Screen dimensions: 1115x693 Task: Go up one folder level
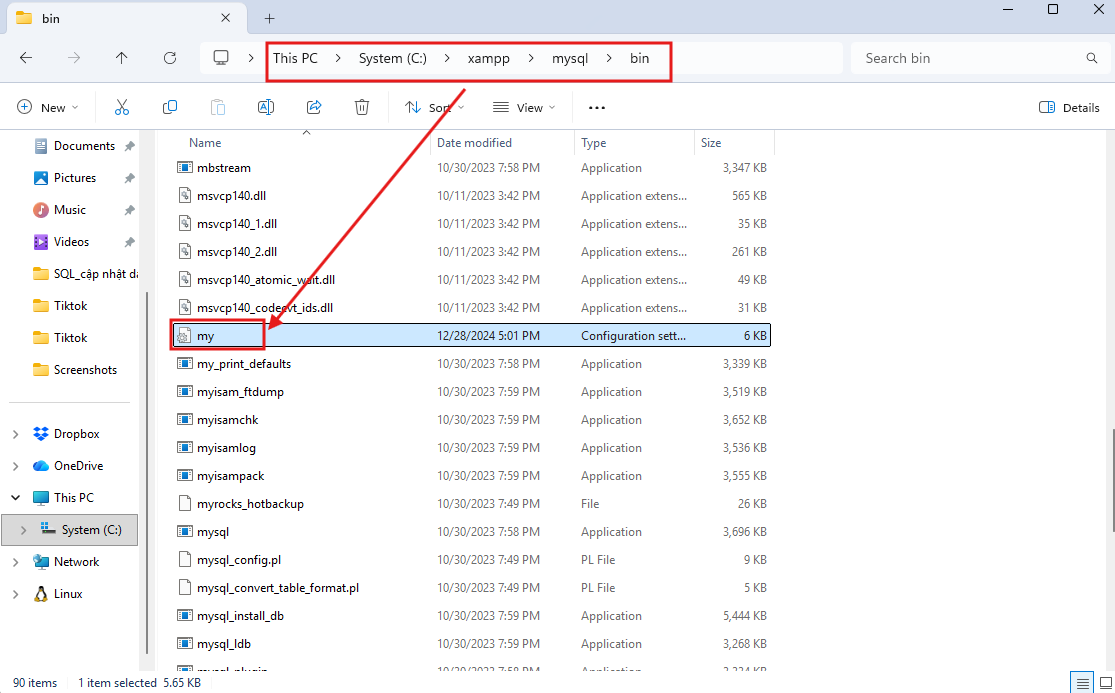pos(122,58)
